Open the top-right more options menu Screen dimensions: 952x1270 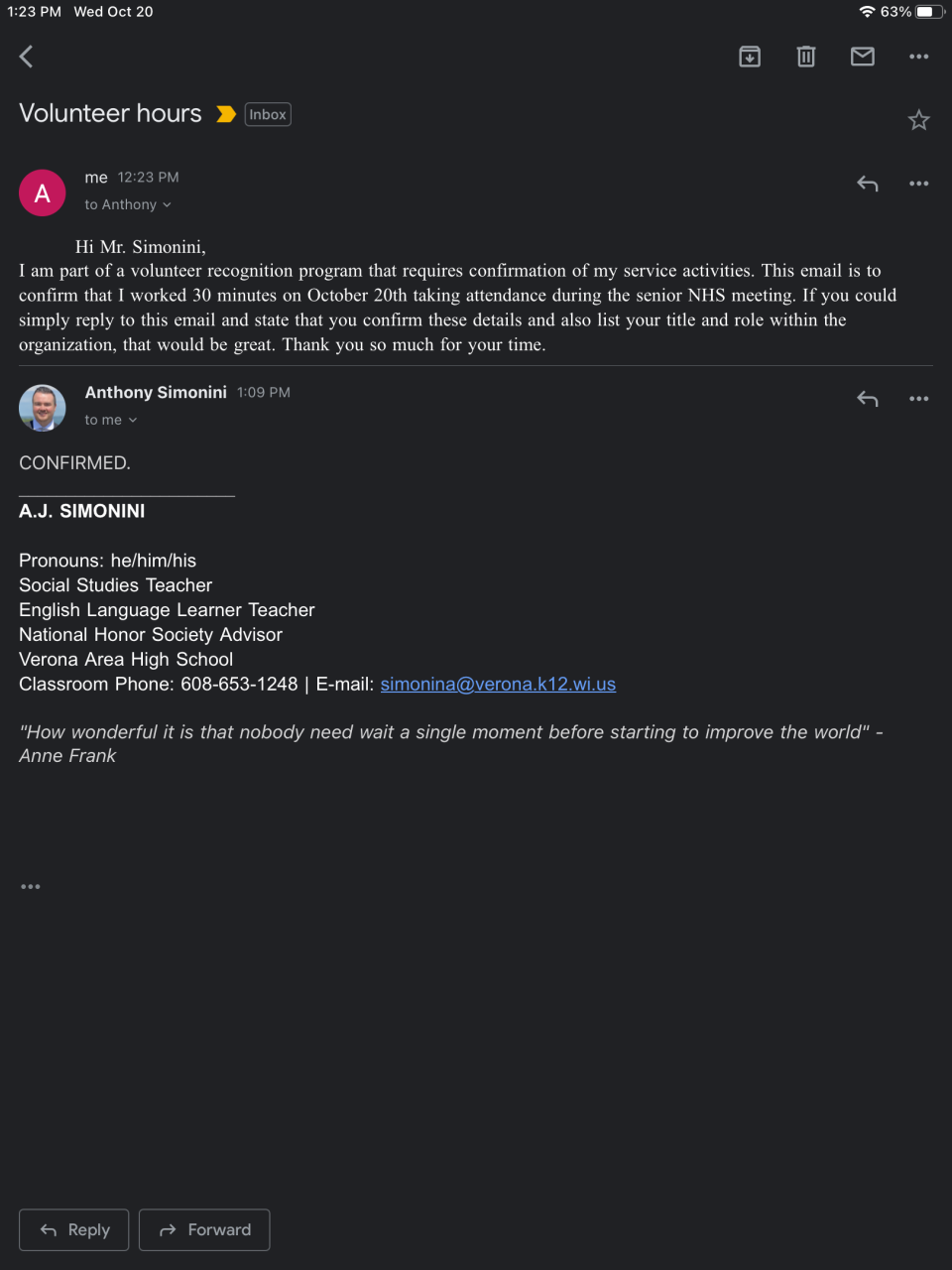click(919, 57)
